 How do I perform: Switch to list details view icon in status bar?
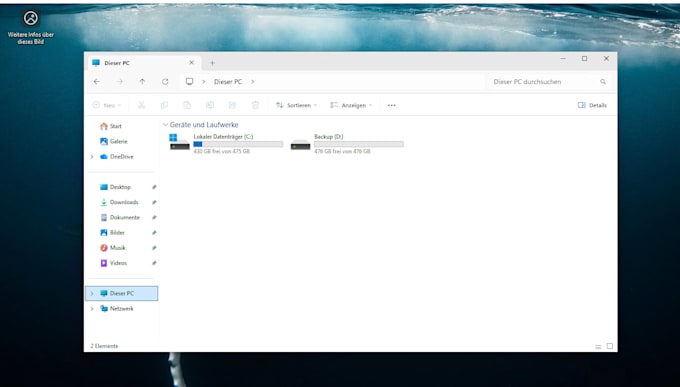point(598,346)
